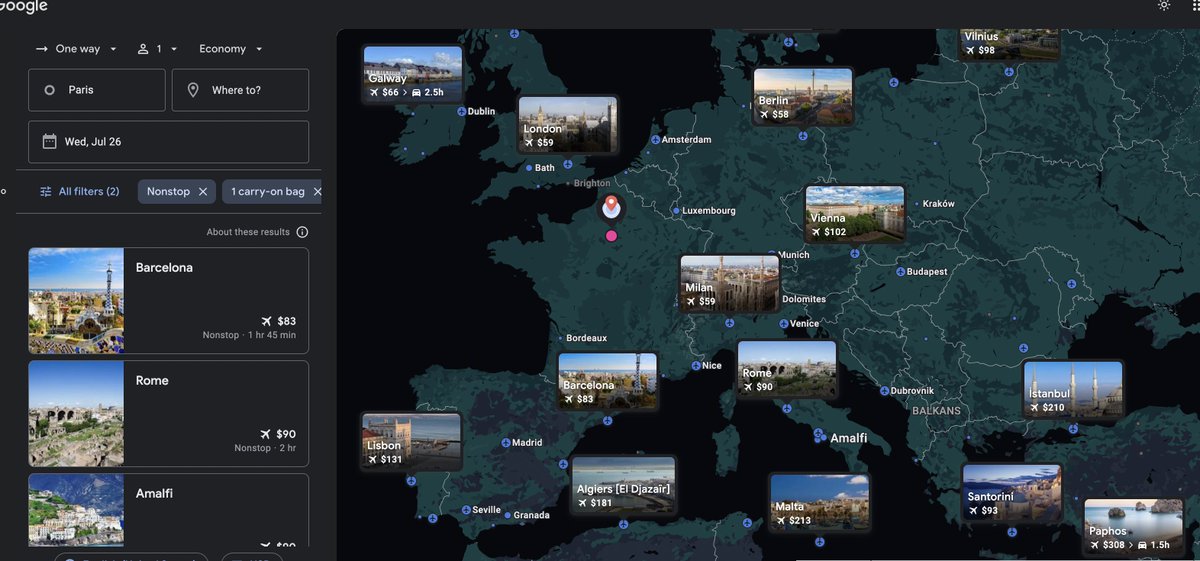The height and width of the screenshot is (561, 1200).
Task: Open the Amalfi result card
Action: pos(169,510)
